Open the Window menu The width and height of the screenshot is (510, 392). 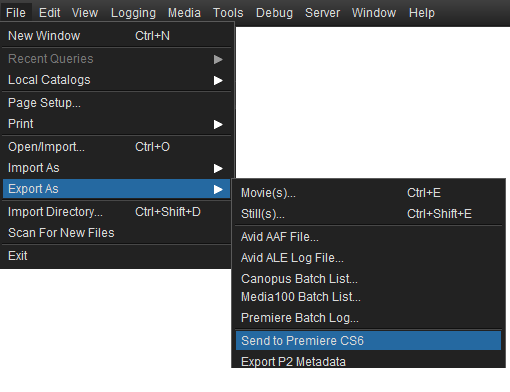pos(374,13)
